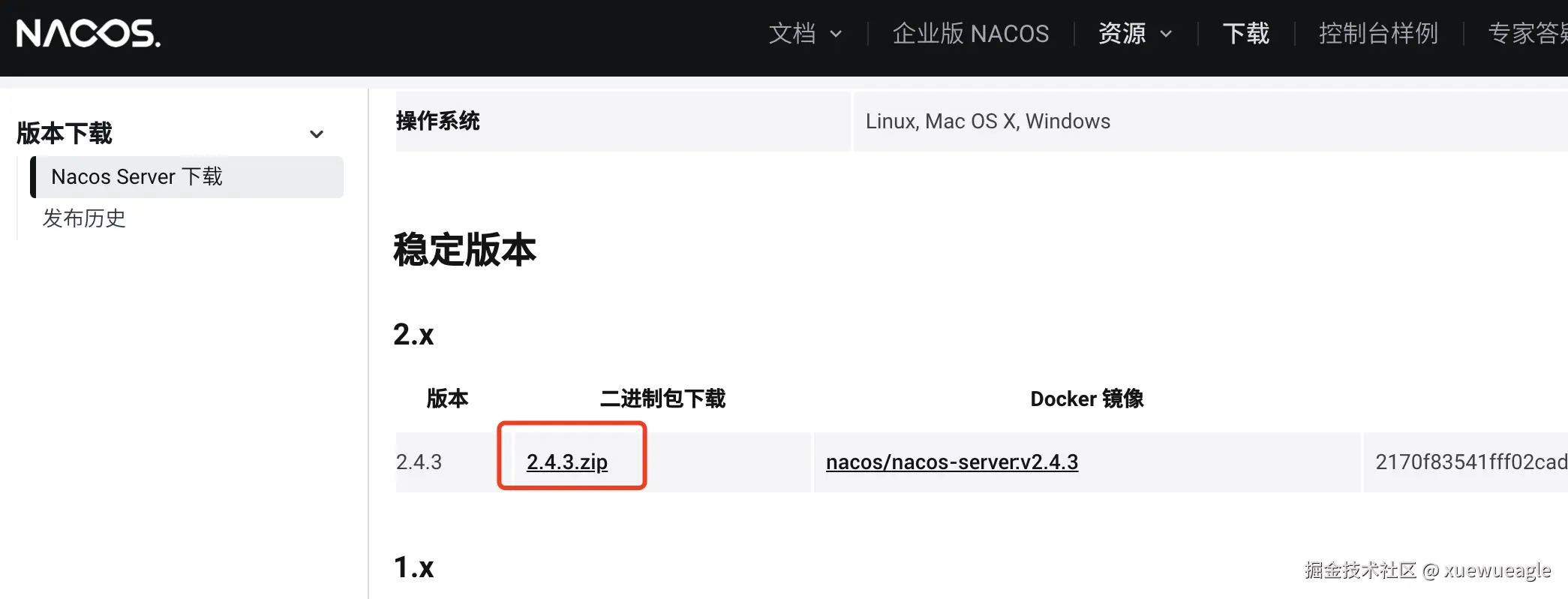Go to the 下载 navigation tab
Screen dimensions: 1568x599
(1245, 34)
